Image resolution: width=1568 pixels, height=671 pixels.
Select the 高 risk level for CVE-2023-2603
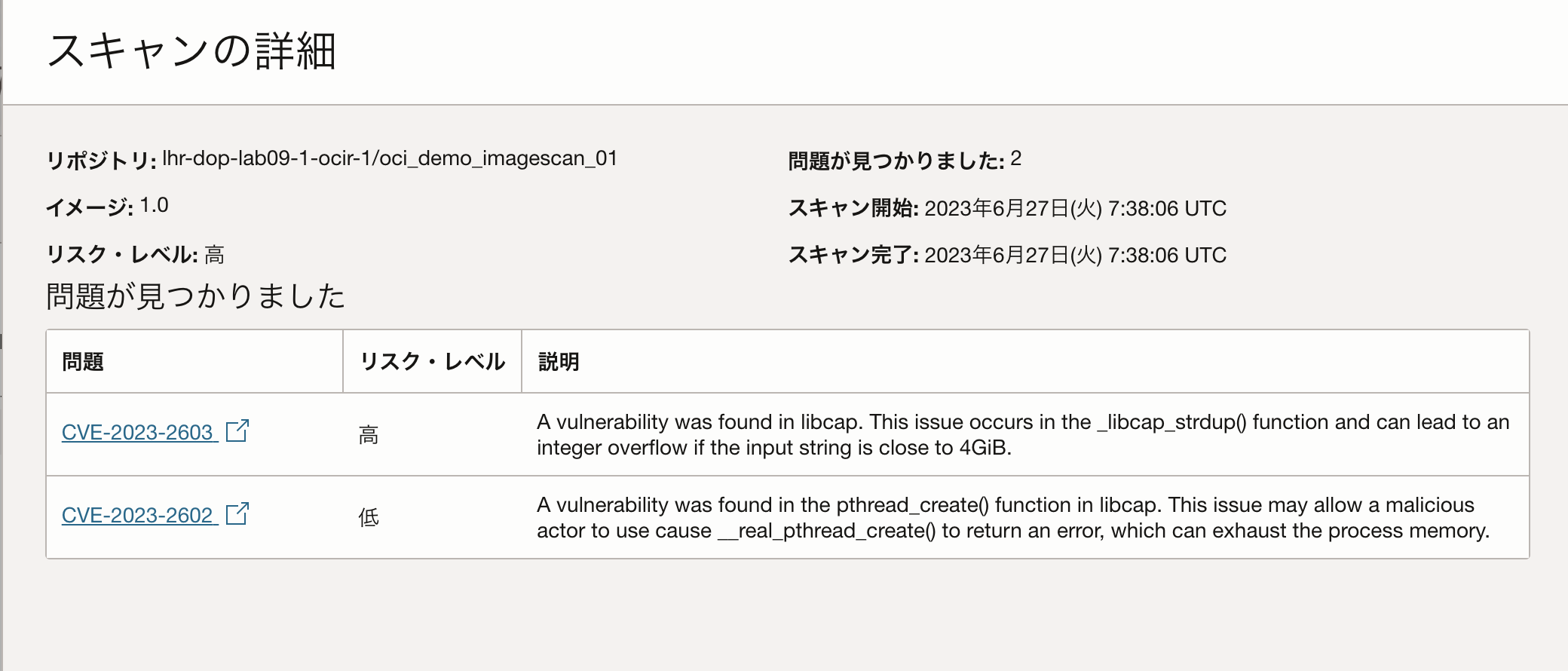[367, 434]
